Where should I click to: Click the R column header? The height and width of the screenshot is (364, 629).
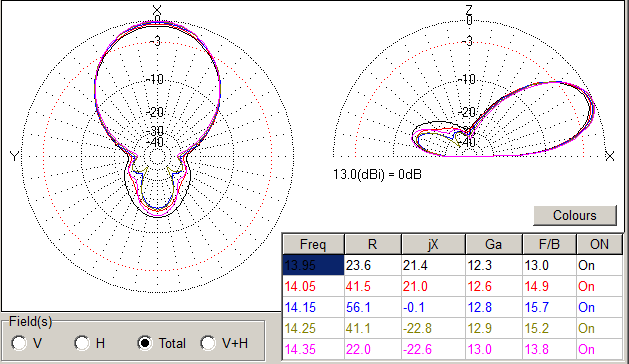click(x=373, y=244)
